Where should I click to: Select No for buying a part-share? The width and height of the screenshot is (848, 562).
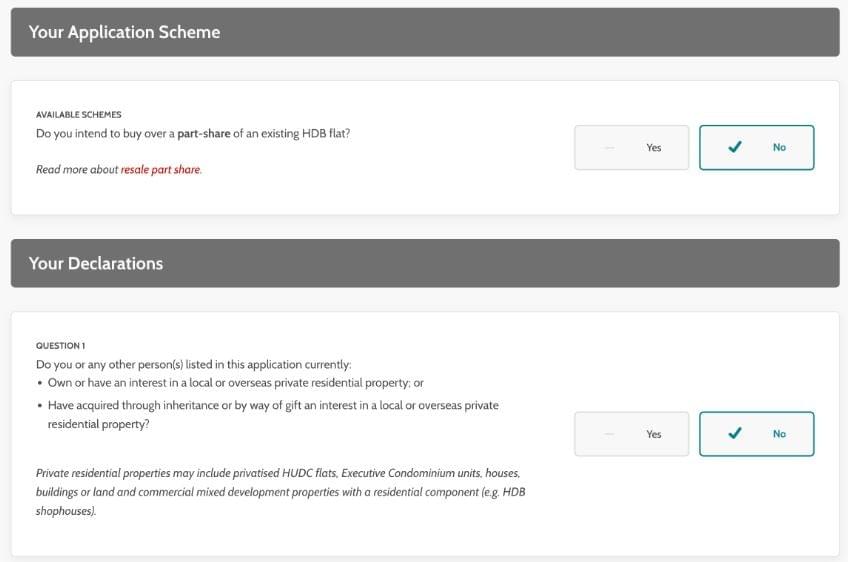[756, 147]
